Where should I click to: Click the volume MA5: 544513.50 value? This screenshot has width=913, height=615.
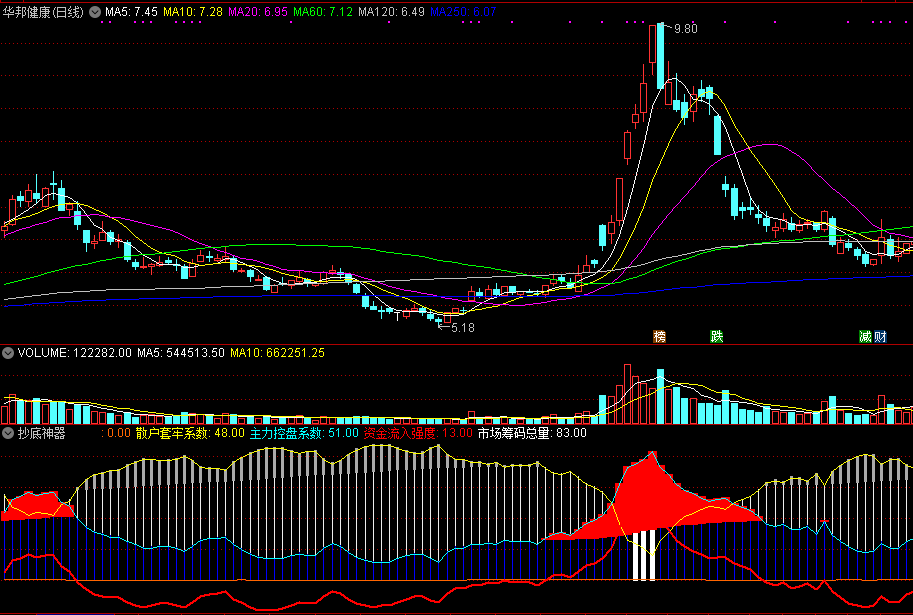[x=181, y=353]
